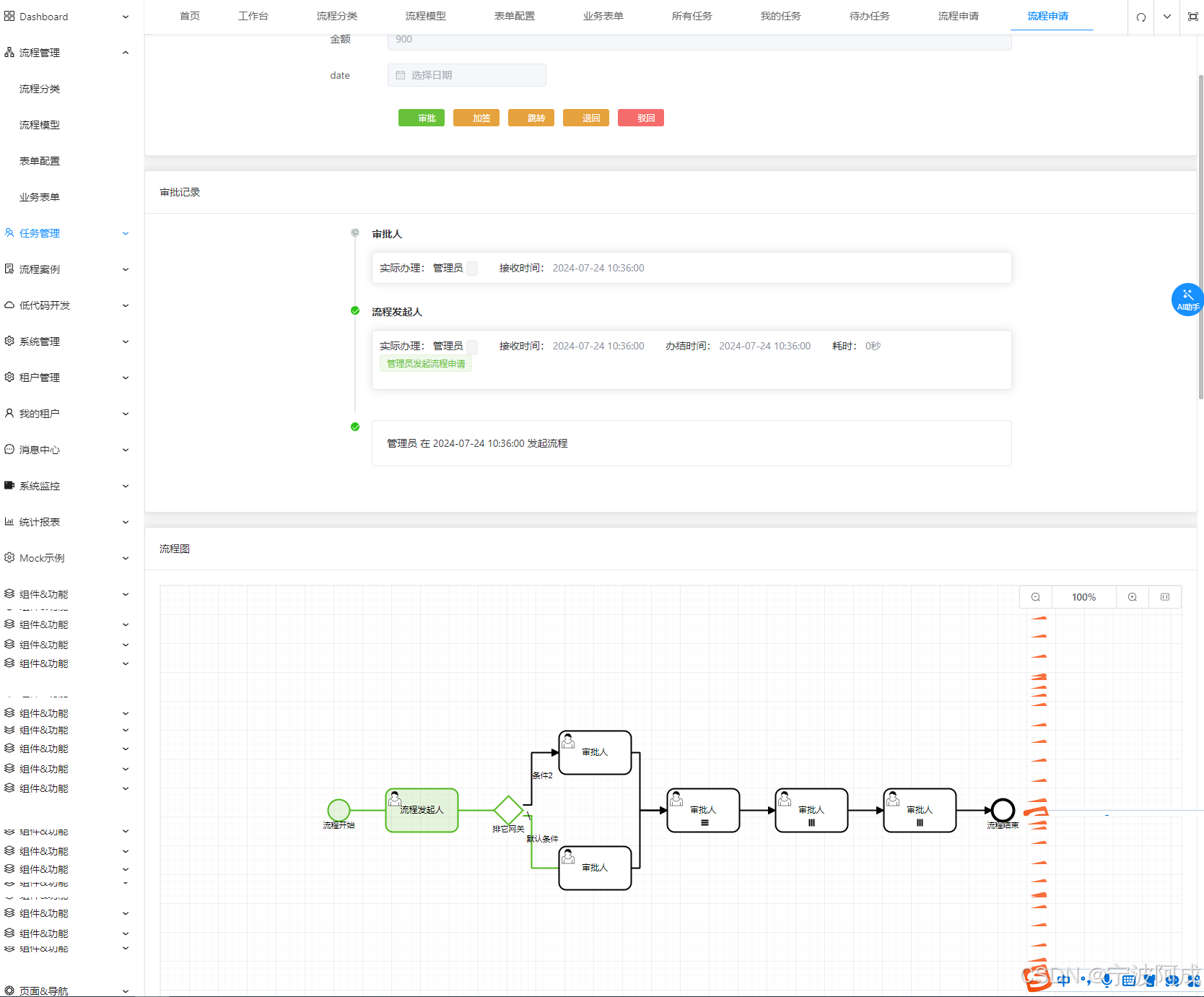Zoom in the flow diagram
The width and height of the screenshot is (1204, 997).
click(x=1133, y=597)
